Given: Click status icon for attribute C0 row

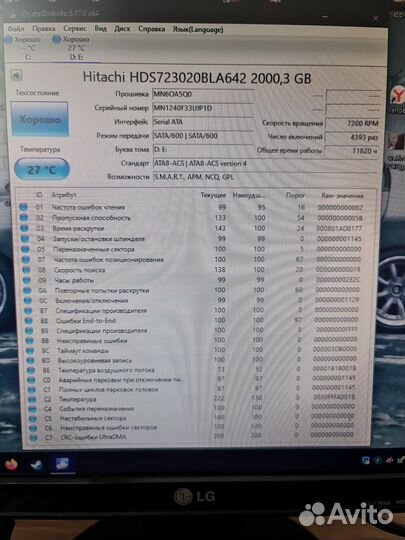Looking at the screenshot, I should (x=31, y=380).
